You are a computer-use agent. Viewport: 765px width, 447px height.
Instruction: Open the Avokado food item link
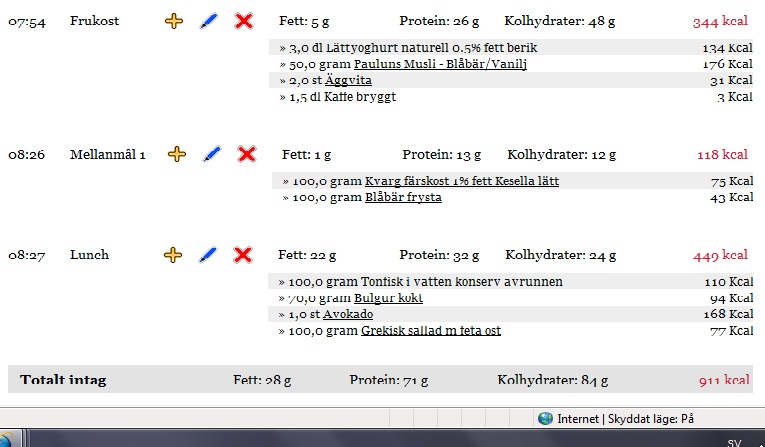[348, 314]
